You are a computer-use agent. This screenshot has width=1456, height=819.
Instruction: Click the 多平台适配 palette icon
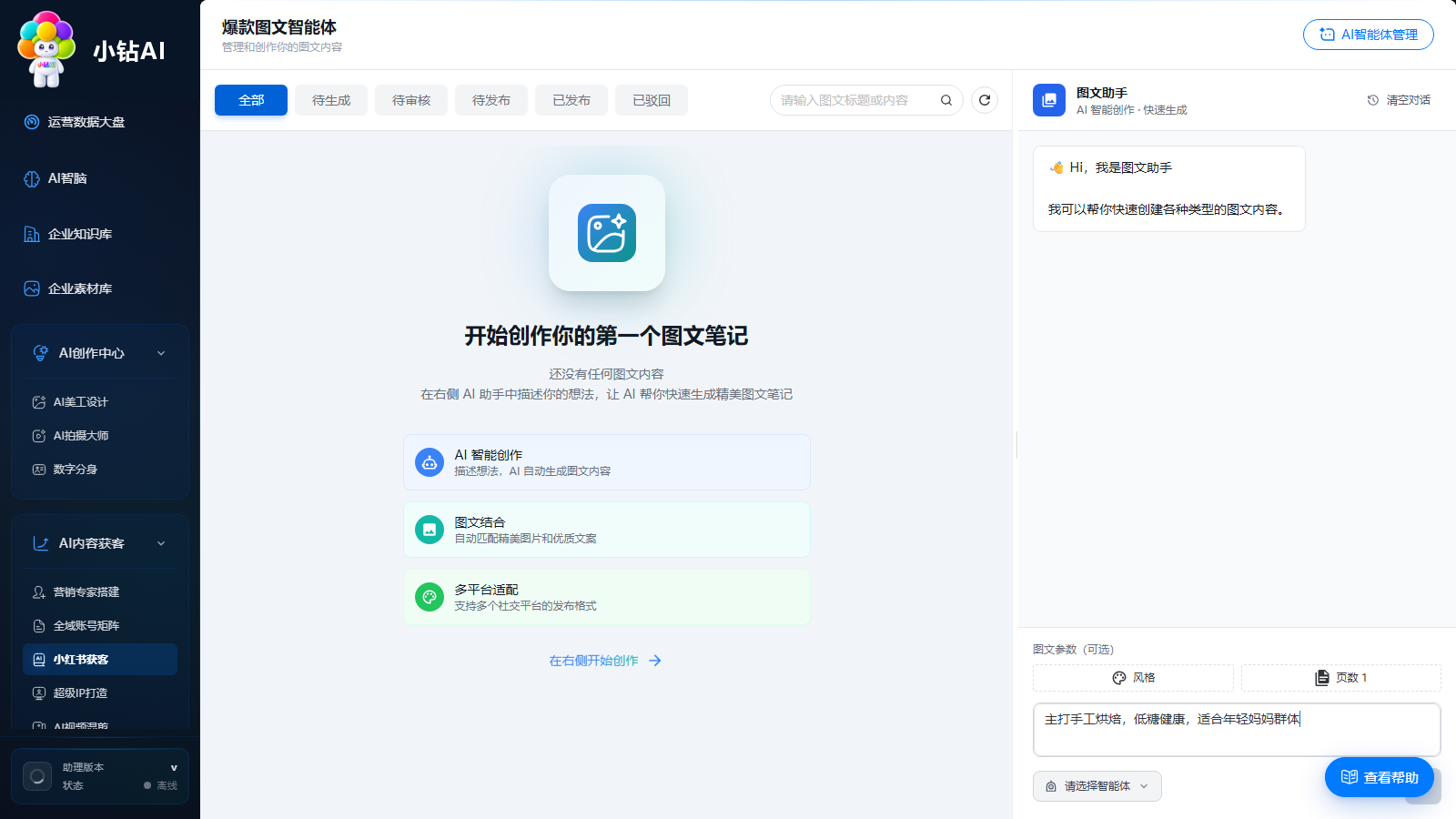point(430,597)
